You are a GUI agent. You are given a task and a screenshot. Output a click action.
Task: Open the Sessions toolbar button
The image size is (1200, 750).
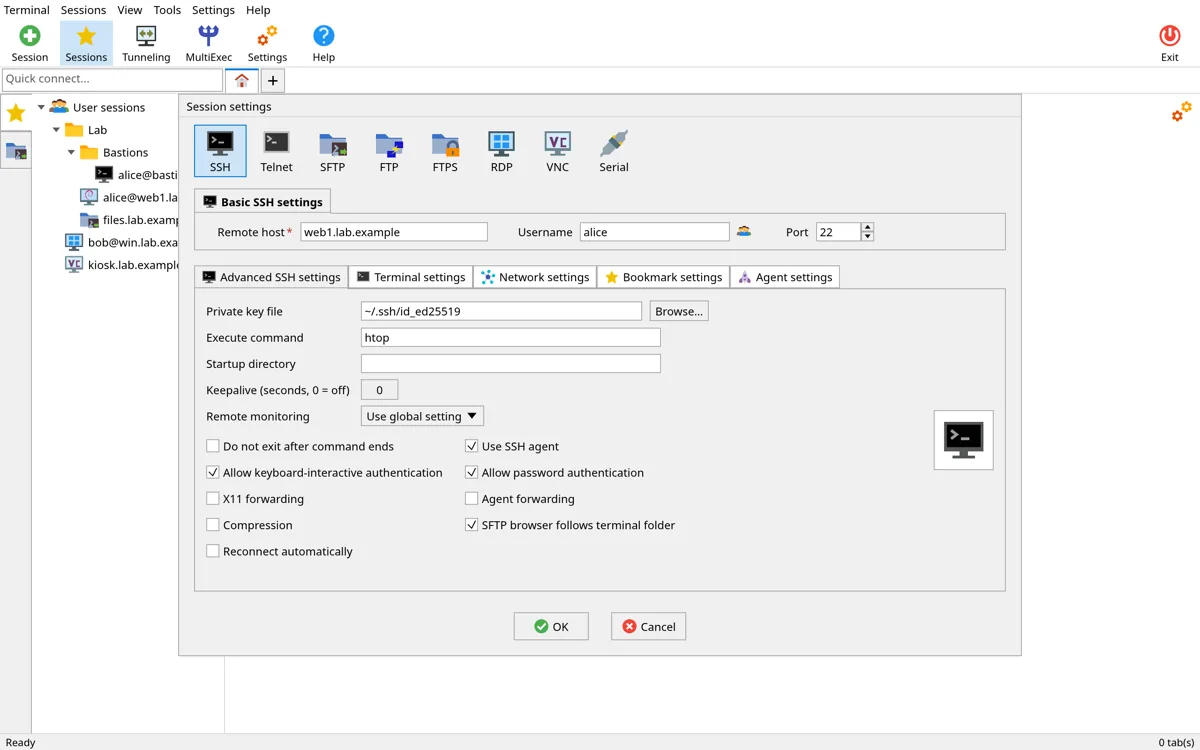(86, 43)
